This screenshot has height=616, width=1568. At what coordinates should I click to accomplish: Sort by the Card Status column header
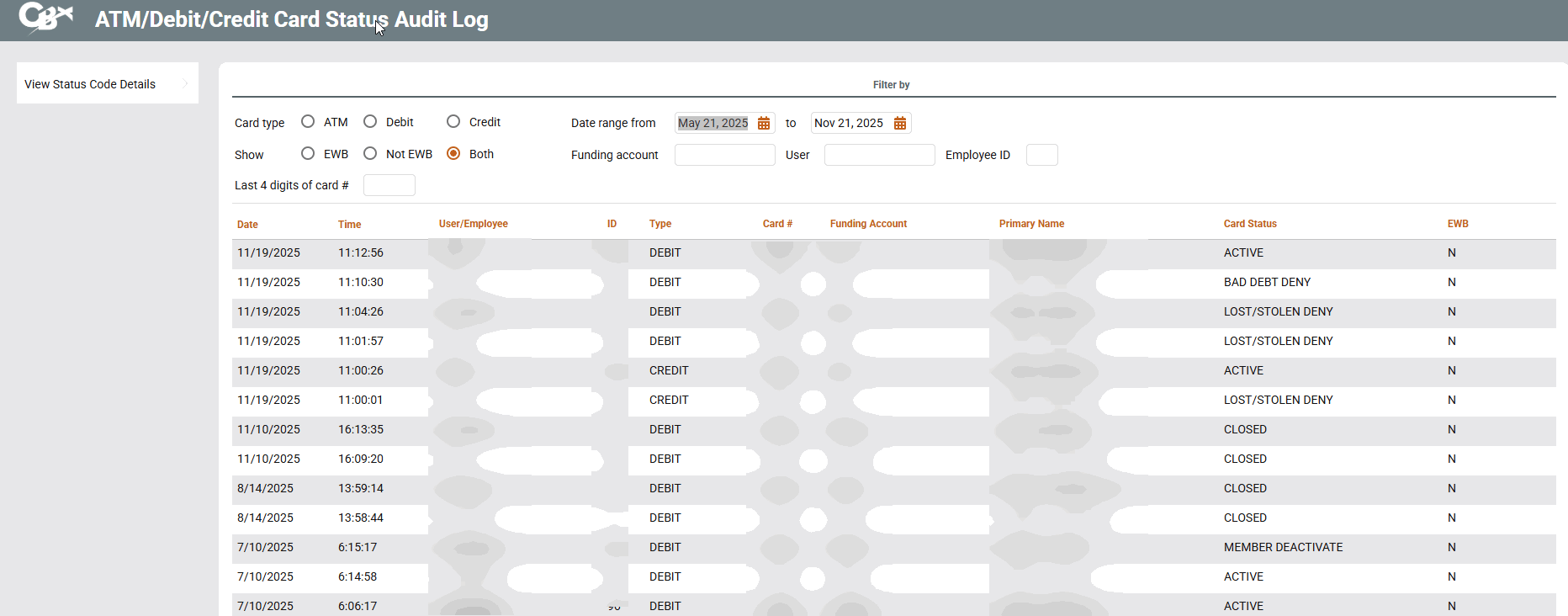click(x=1249, y=224)
